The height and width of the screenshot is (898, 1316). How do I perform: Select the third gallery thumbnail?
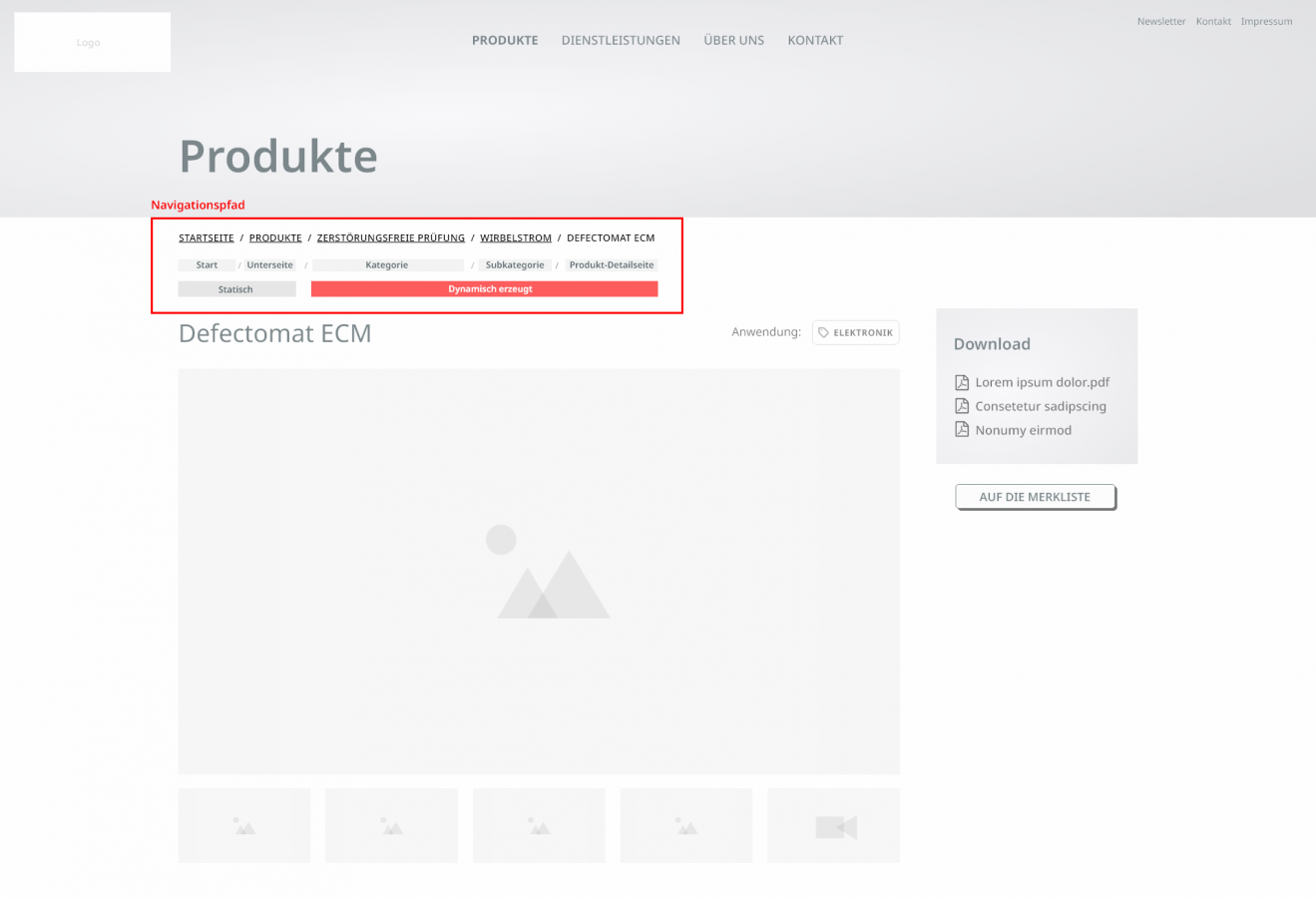539,826
